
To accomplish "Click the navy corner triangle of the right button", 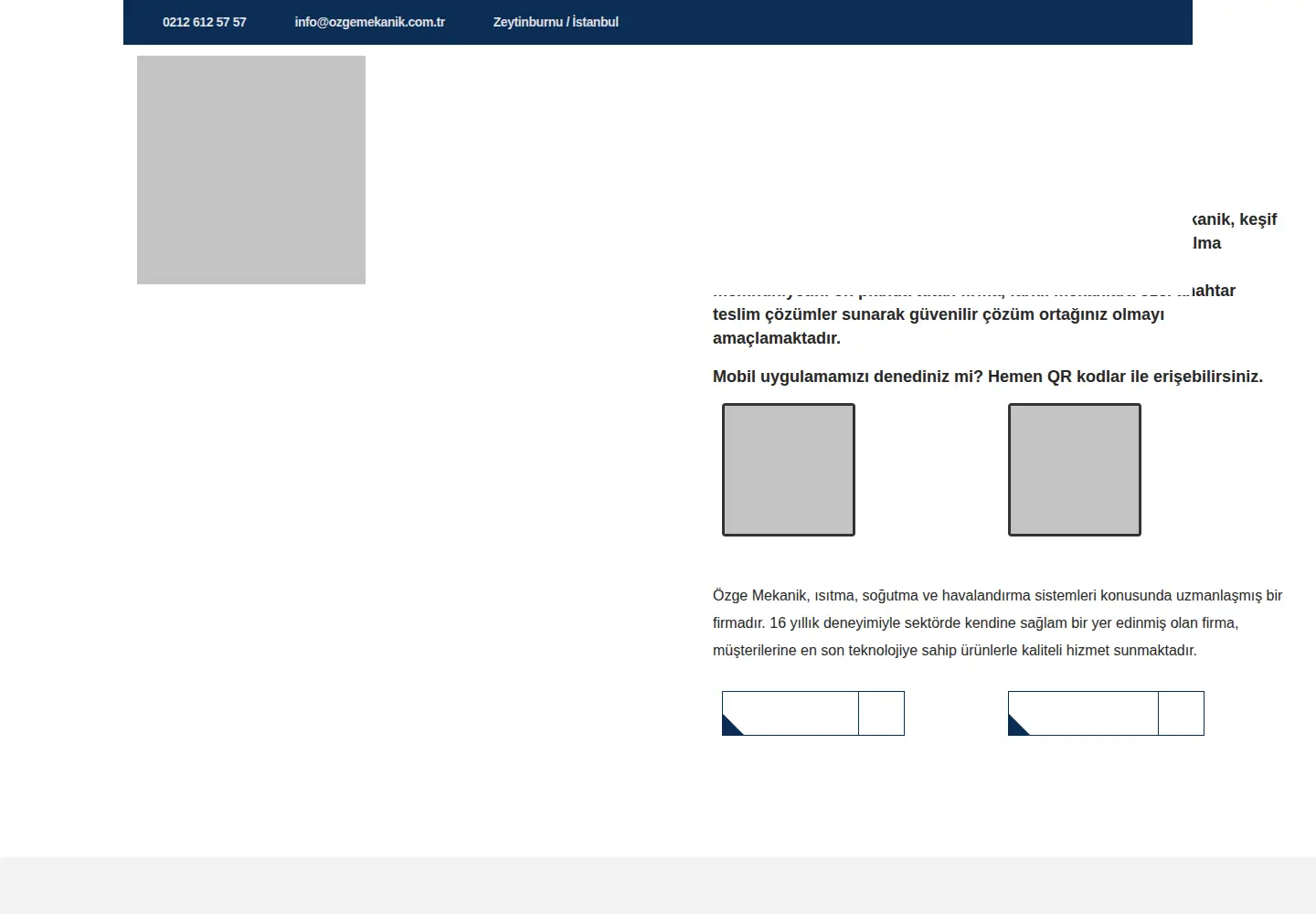I will [x=1015, y=728].
